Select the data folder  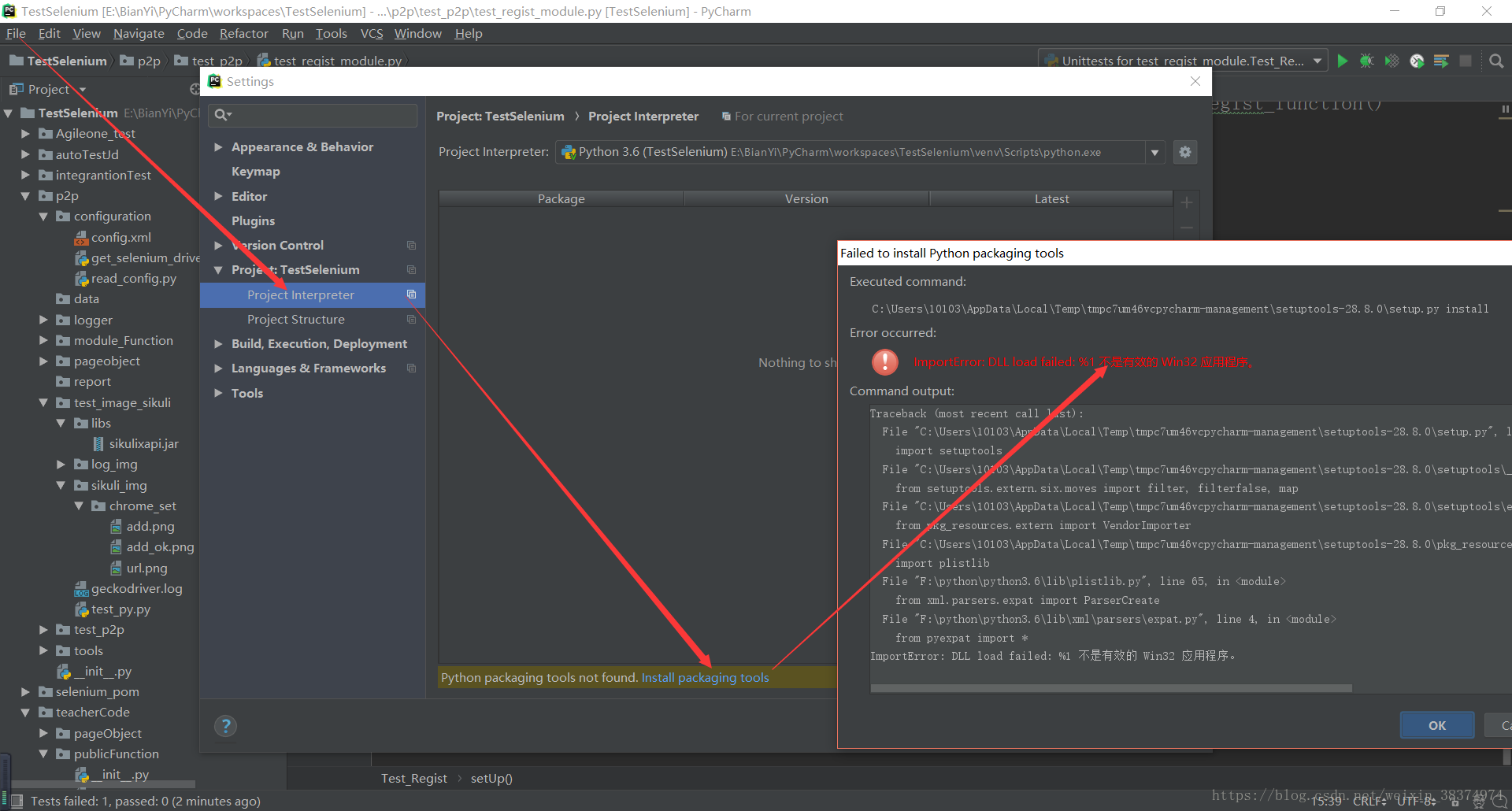[x=86, y=298]
